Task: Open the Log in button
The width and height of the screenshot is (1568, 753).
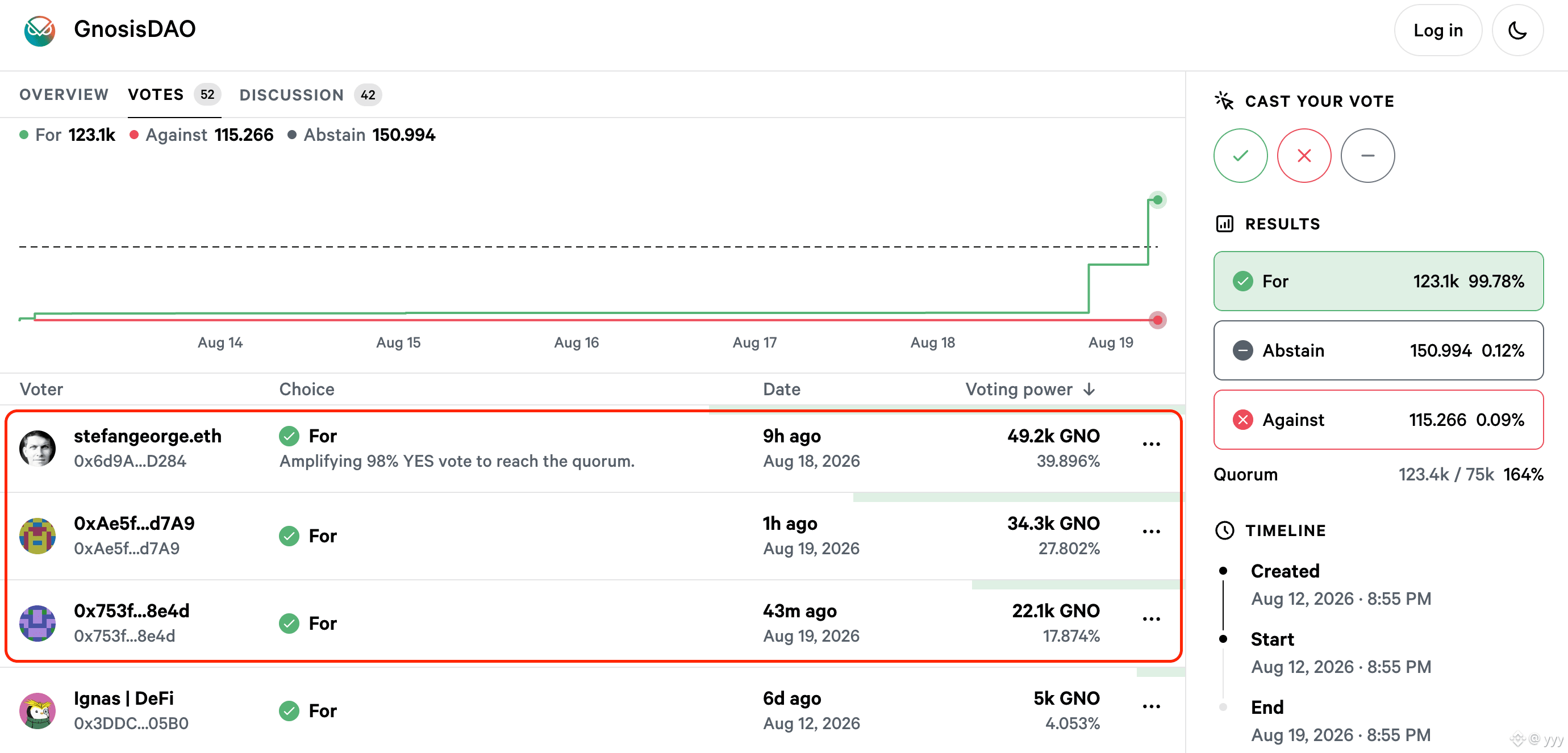Action: tap(1438, 31)
